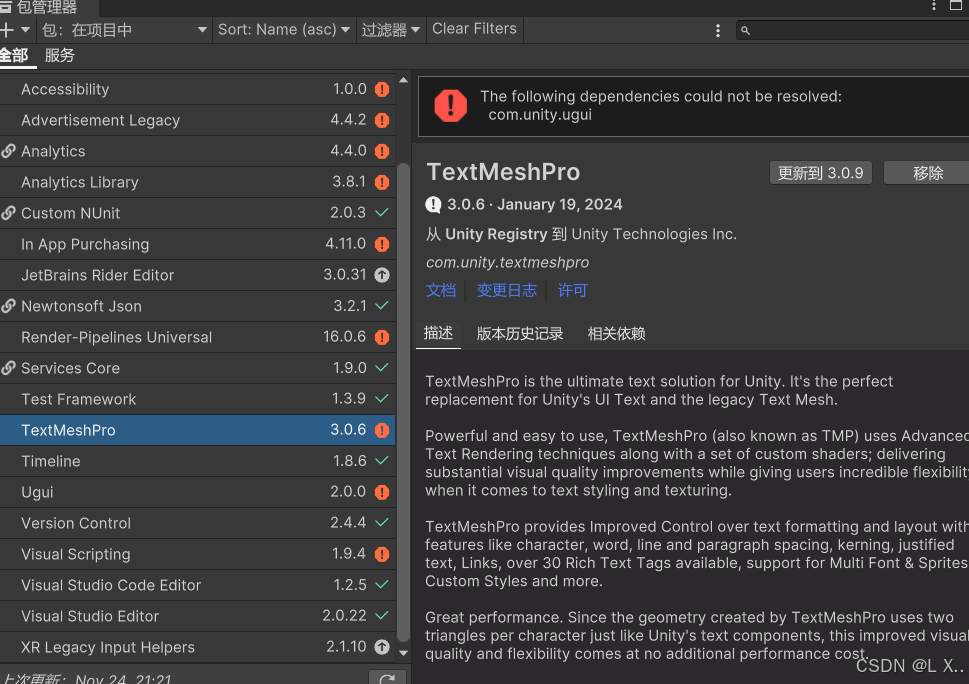The width and height of the screenshot is (969, 684).
Task: Open the 过滤器 filters dropdown
Action: click(391, 30)
